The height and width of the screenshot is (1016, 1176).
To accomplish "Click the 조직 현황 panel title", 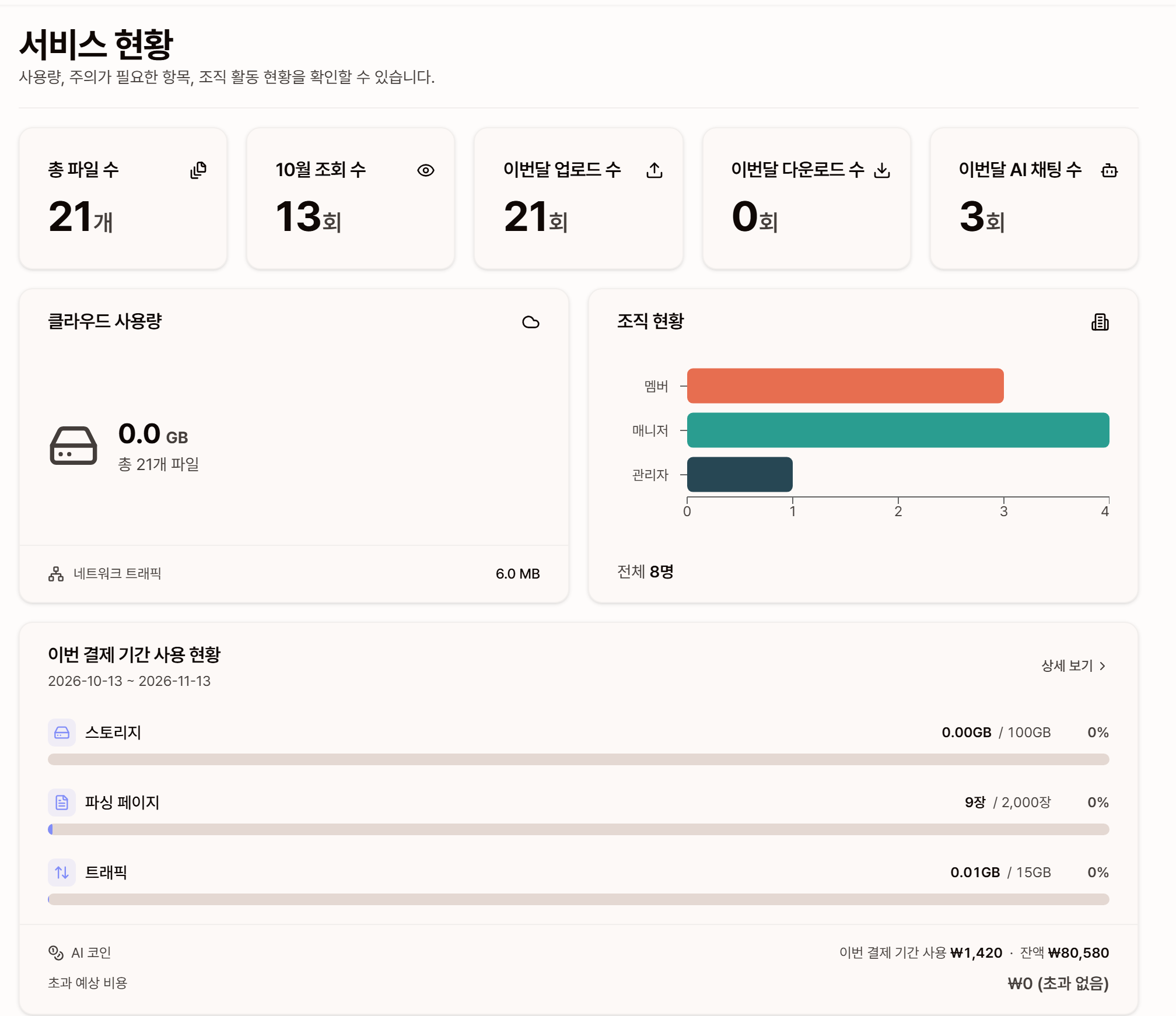I will click(x=650, y=321).
